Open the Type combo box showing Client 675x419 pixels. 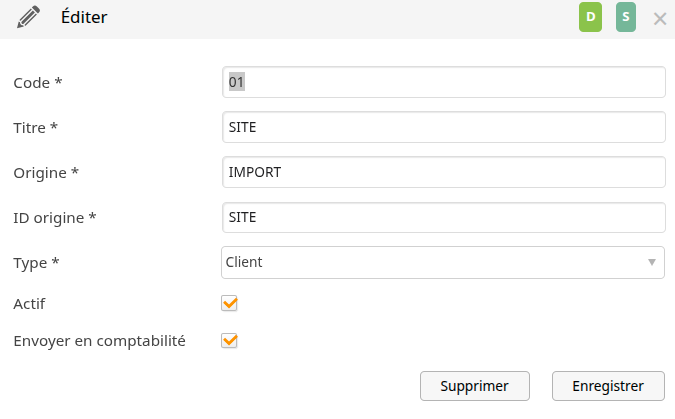coord(443,262)
